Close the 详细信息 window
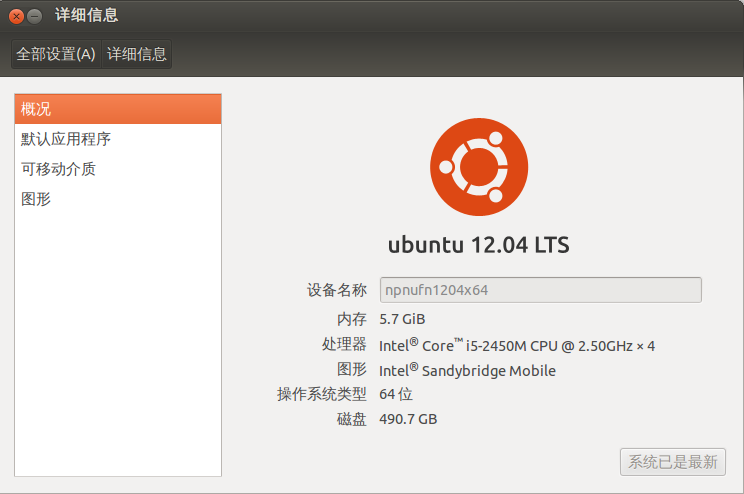Screen dimensions: 744x494 (17, 17)
